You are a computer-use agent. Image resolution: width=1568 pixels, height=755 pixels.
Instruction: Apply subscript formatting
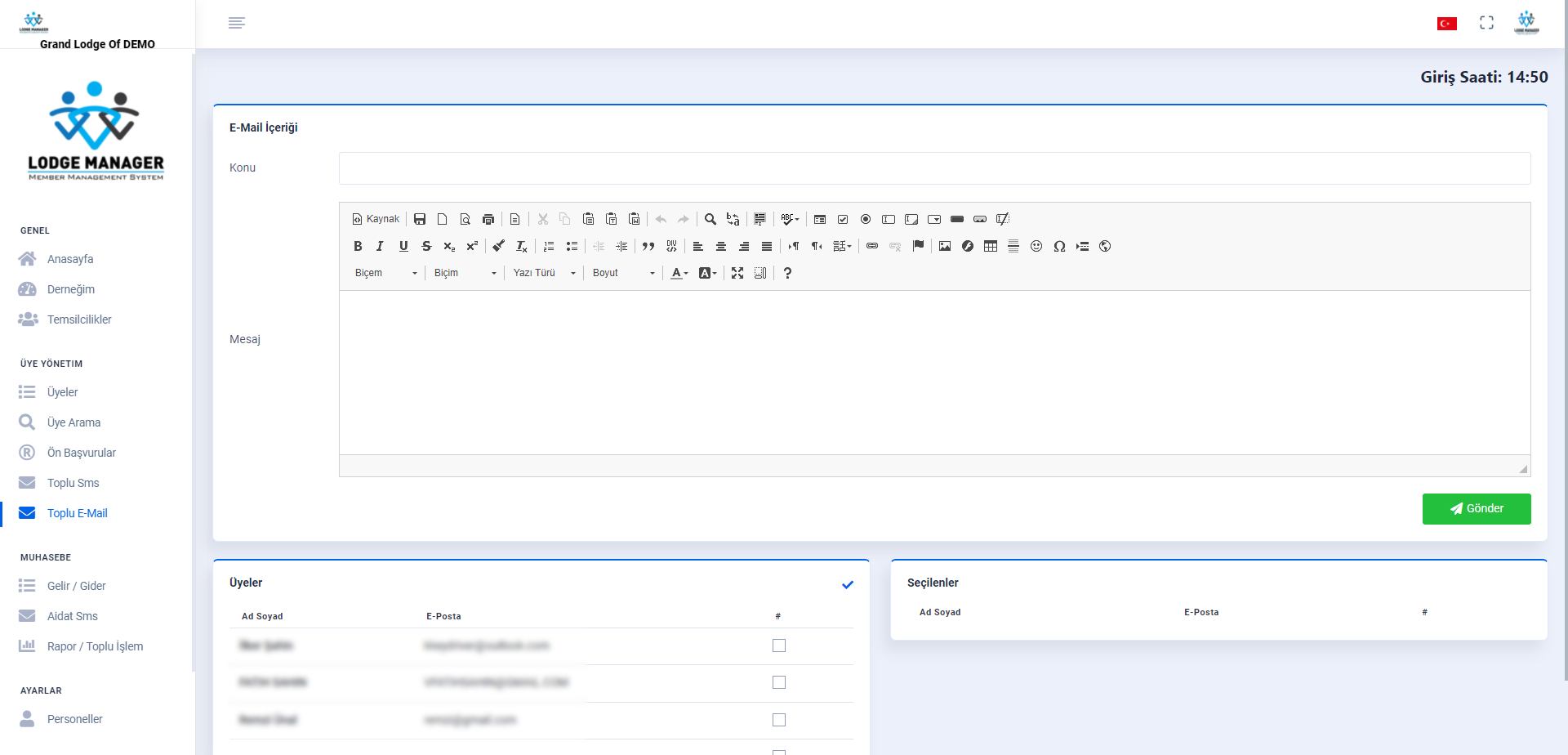[449, 246]
